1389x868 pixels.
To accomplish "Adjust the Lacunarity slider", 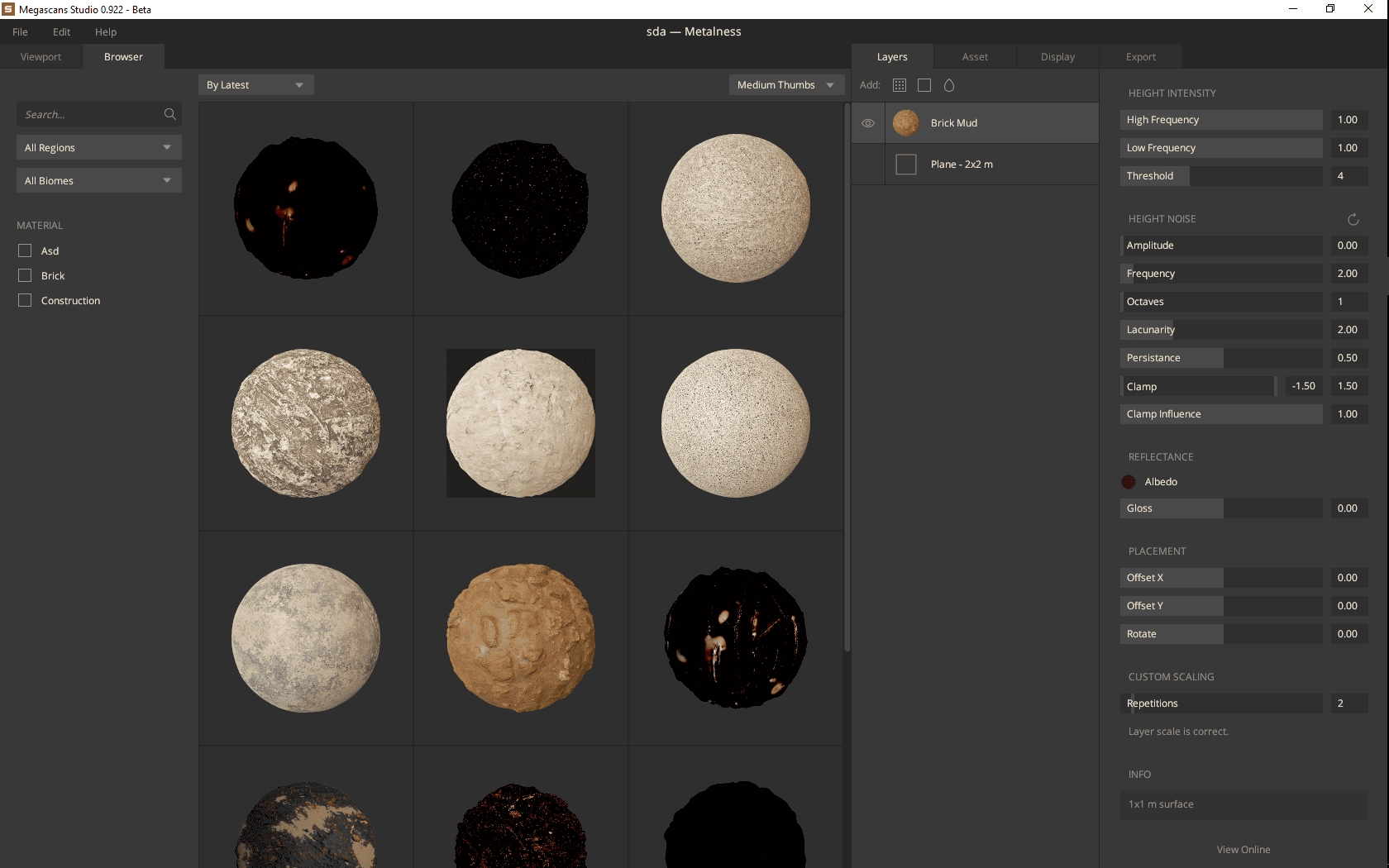I will 1221,330.
